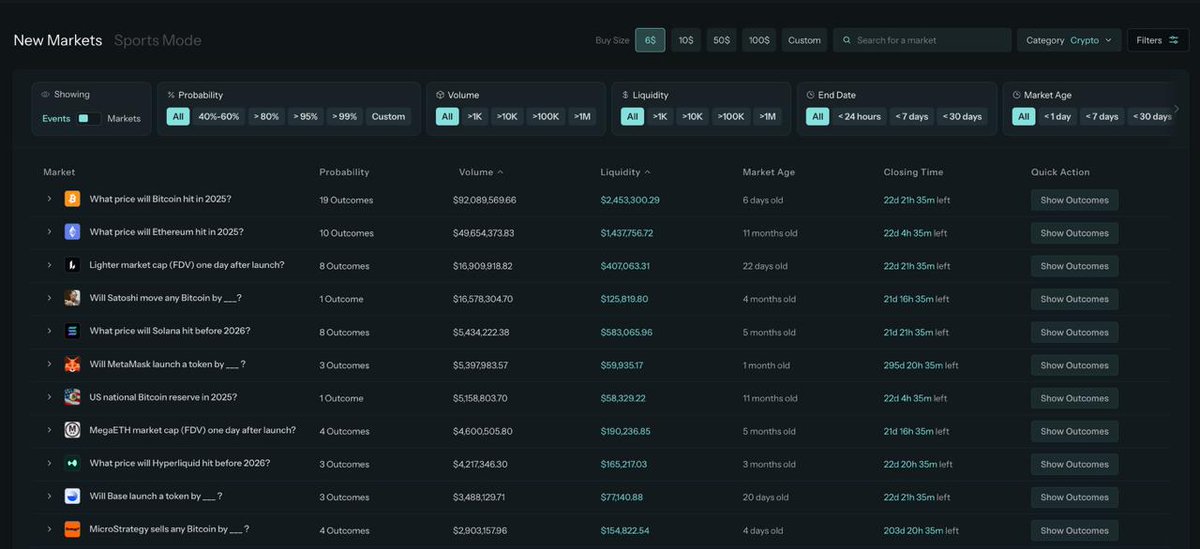Image resolution: width=1200 pixels, height=549 pixels.
Task: Sort by the Probability column header
Action: tap(344, 172)
